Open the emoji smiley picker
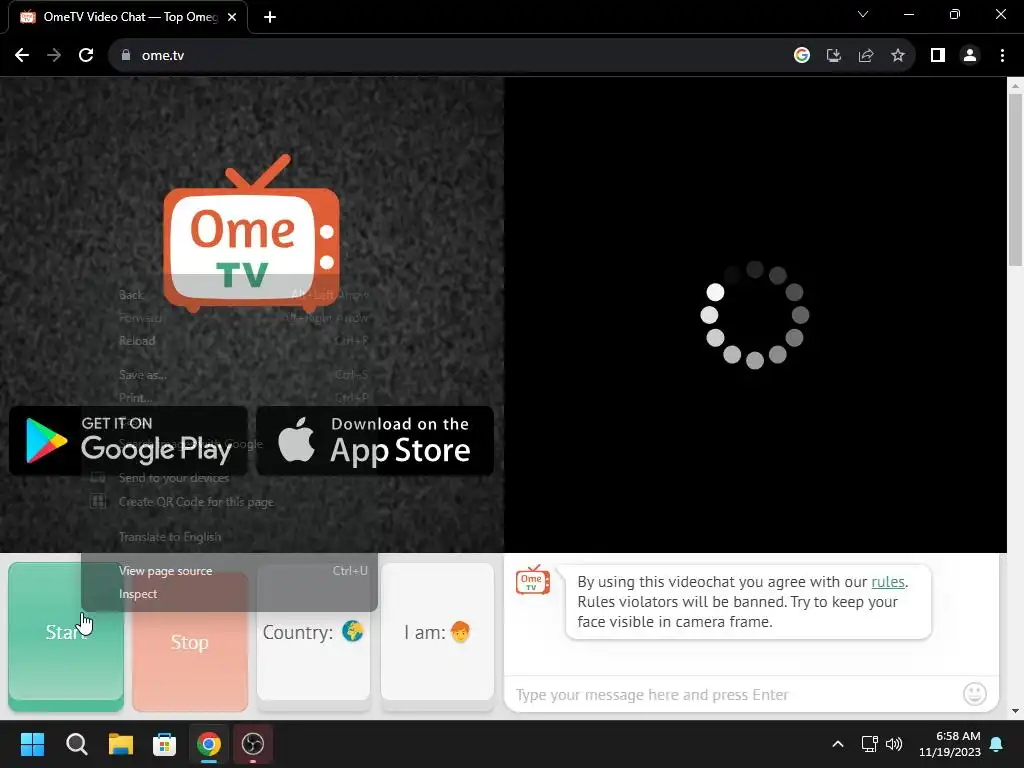The height and width of the screenshot is (768, 1024). (974, 694)
